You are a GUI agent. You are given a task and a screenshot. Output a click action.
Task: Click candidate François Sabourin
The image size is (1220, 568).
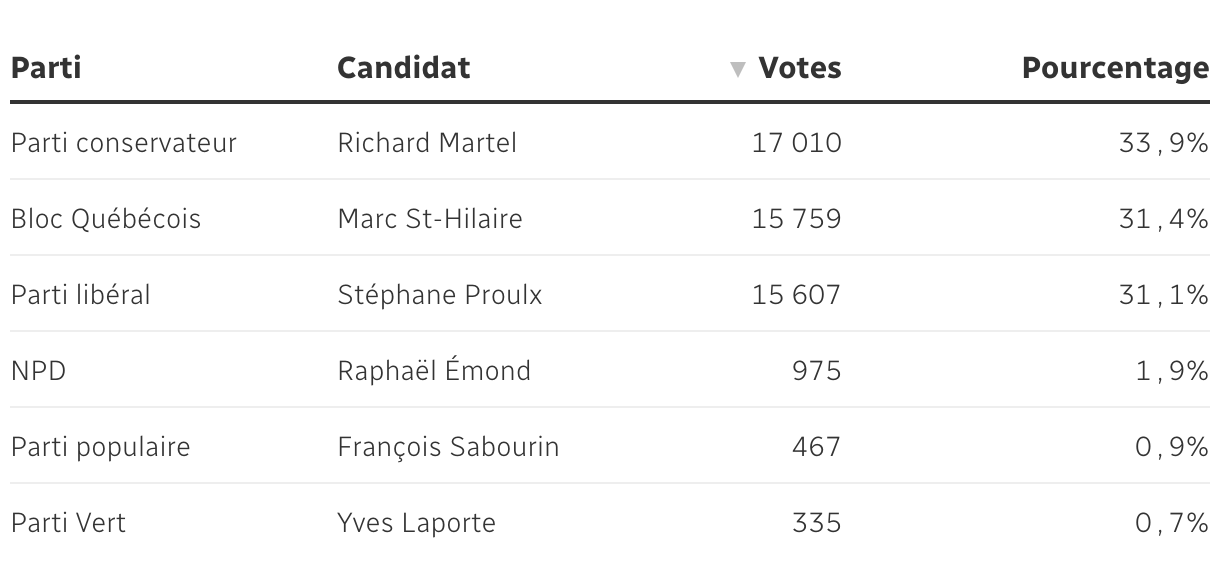pyautogui.click(x=448, y=447)
